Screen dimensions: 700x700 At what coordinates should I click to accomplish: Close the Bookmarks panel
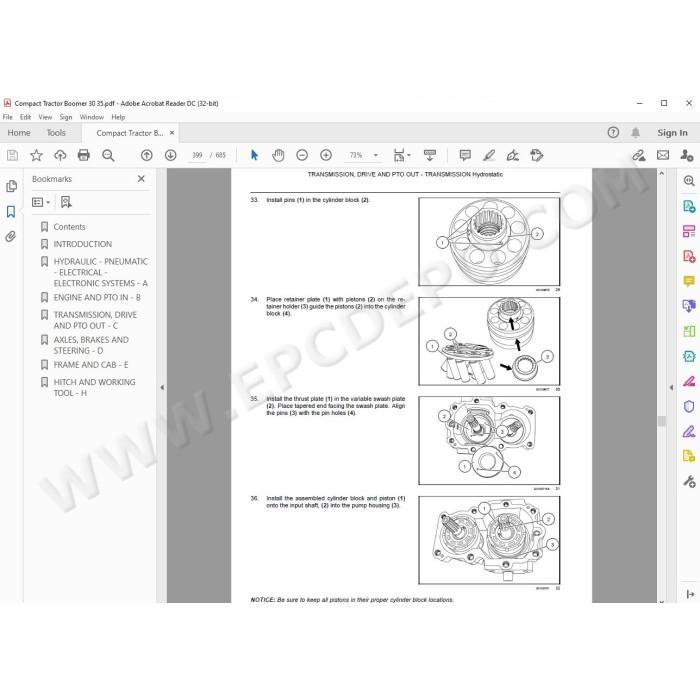[141, 179]
